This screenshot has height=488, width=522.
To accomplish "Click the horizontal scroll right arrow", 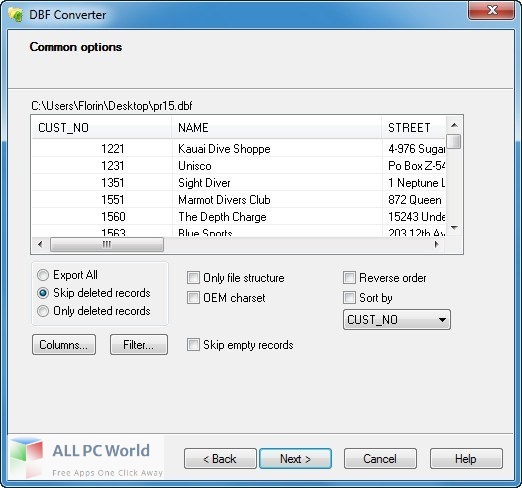I will coord(437,245).
